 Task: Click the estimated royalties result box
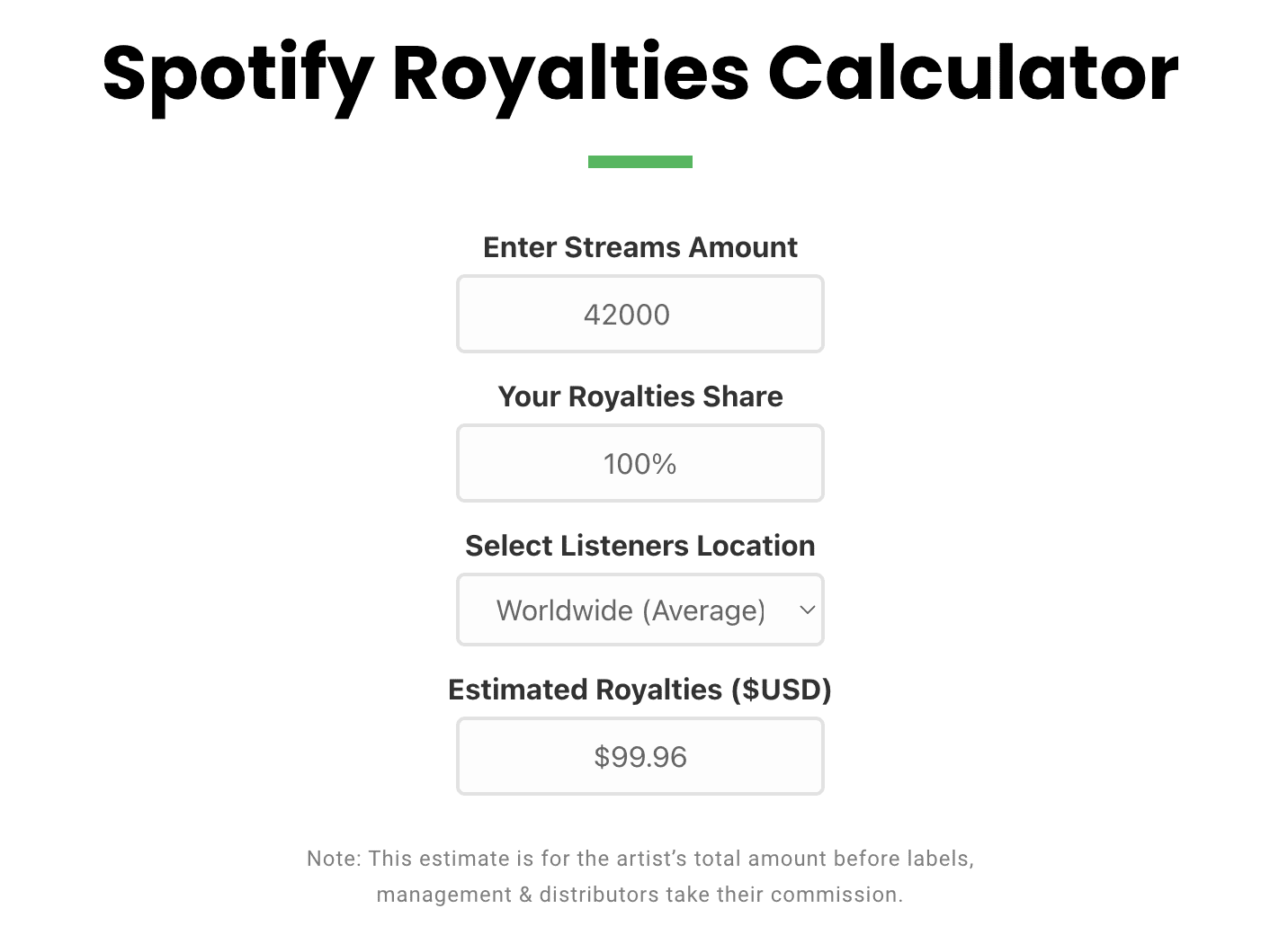(640, 756)
